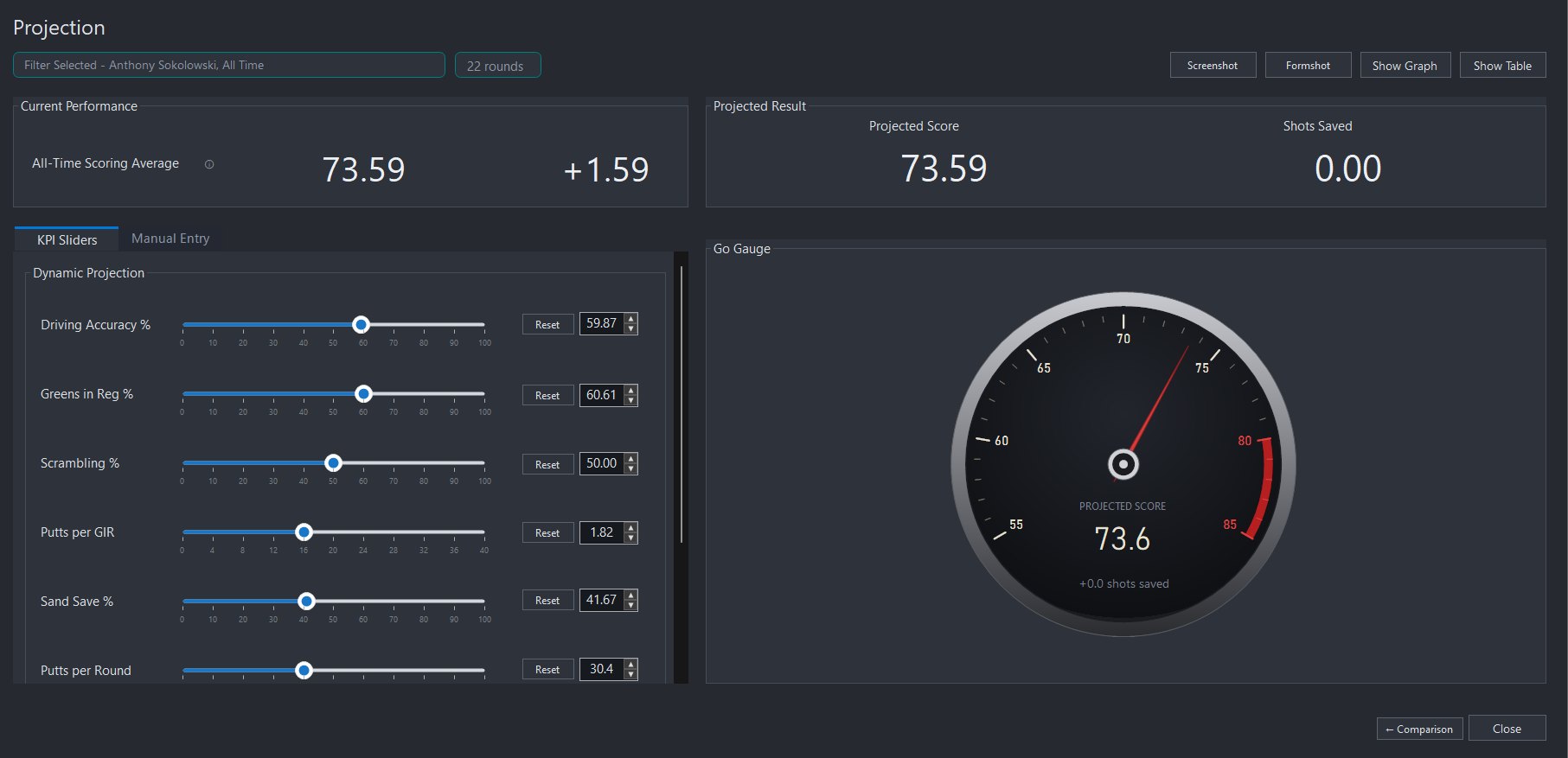This screenshot has width=1568, height=758.
Task: Reset the Greens in Reg % slider
Action: (547, 395)
